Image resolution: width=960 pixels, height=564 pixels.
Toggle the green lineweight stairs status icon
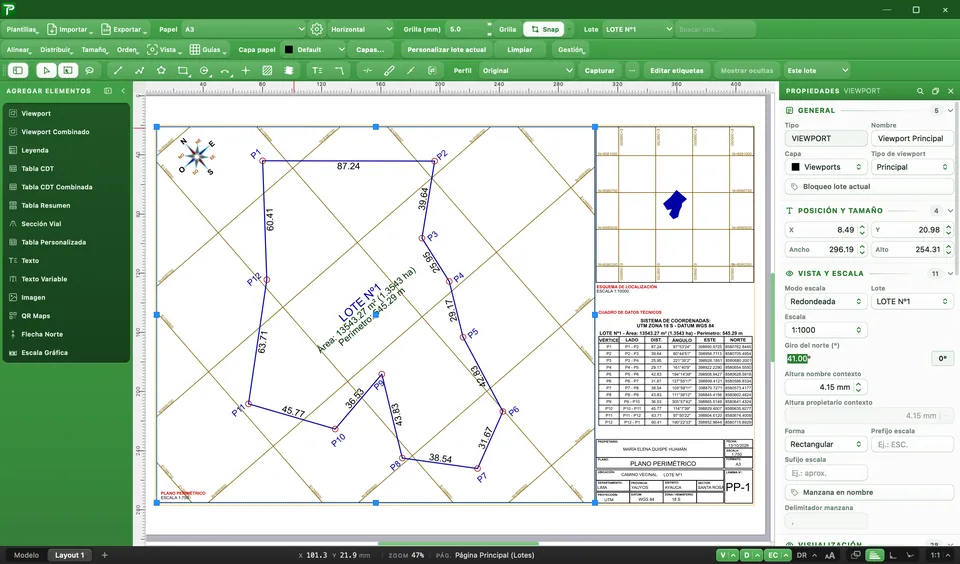874,555
